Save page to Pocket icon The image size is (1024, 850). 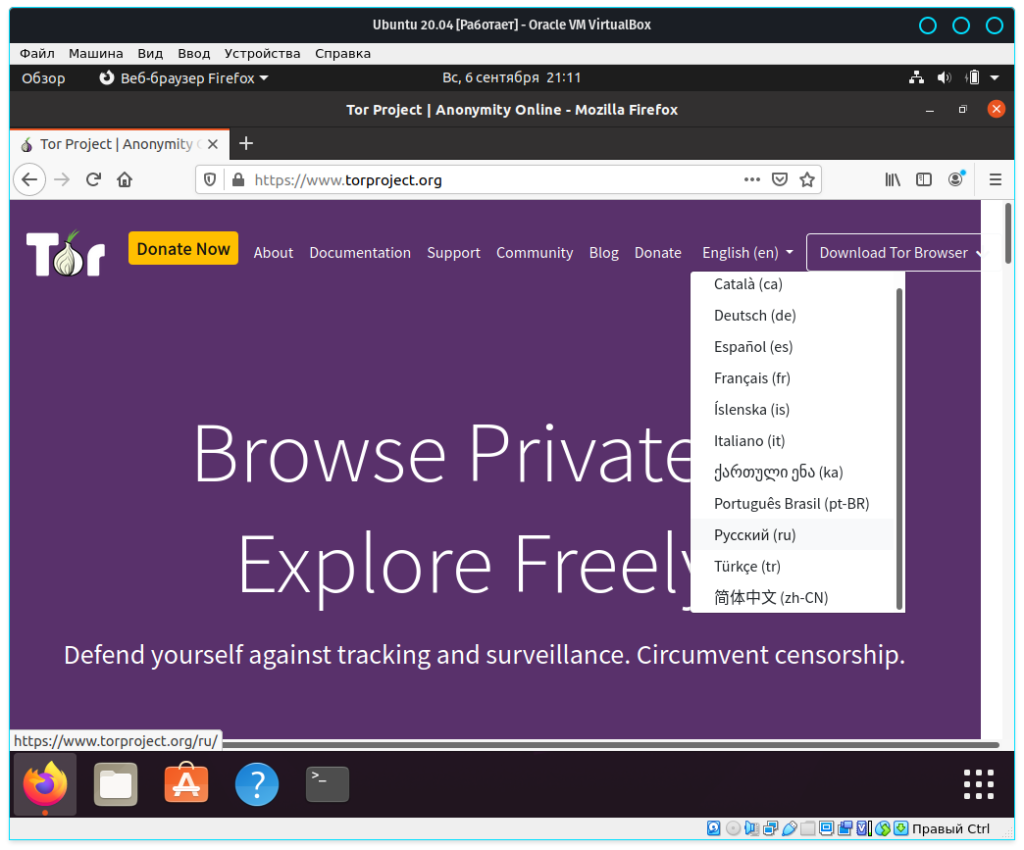(x=780, y=180)
